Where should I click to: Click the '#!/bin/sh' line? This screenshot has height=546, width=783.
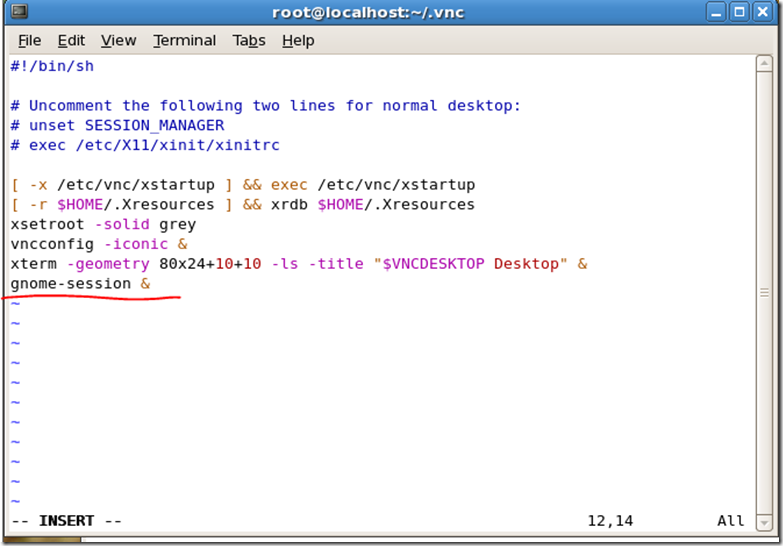pyautogui.click(x=52, y=66)
